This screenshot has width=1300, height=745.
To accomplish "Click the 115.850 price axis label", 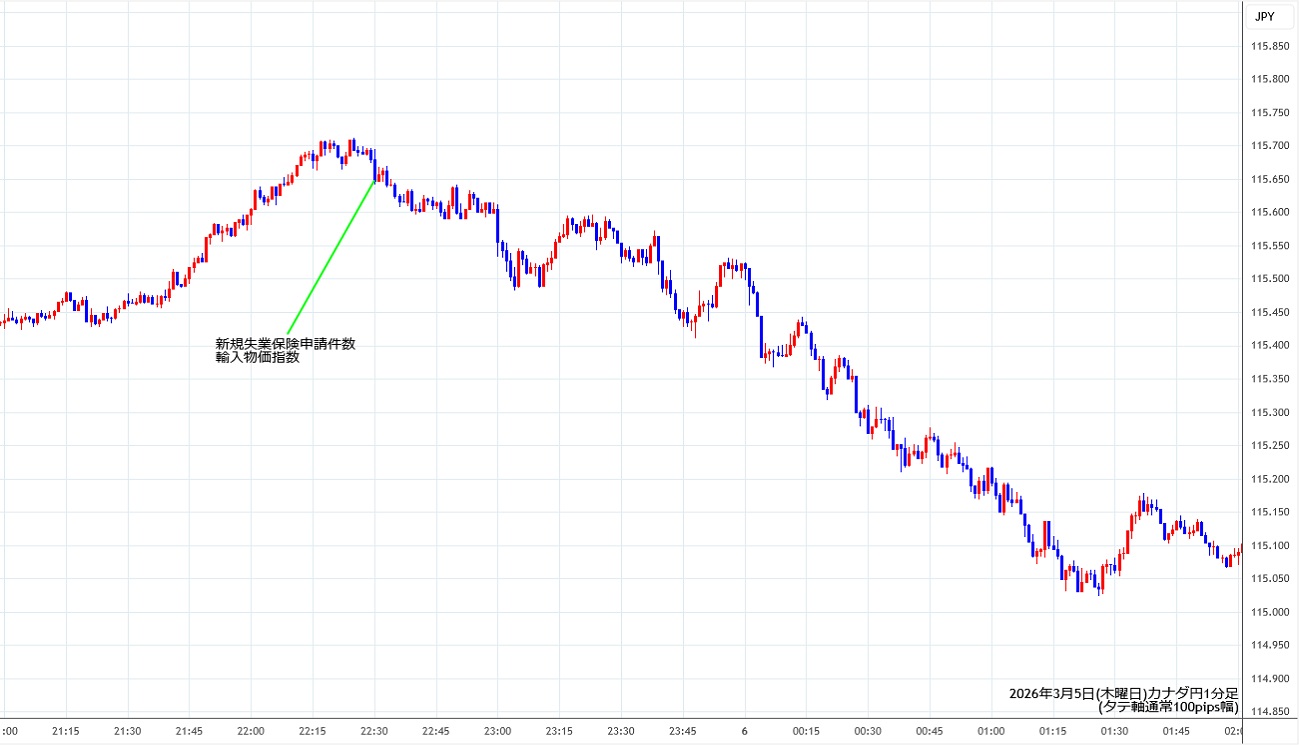I will click(x=1268, y=46).
